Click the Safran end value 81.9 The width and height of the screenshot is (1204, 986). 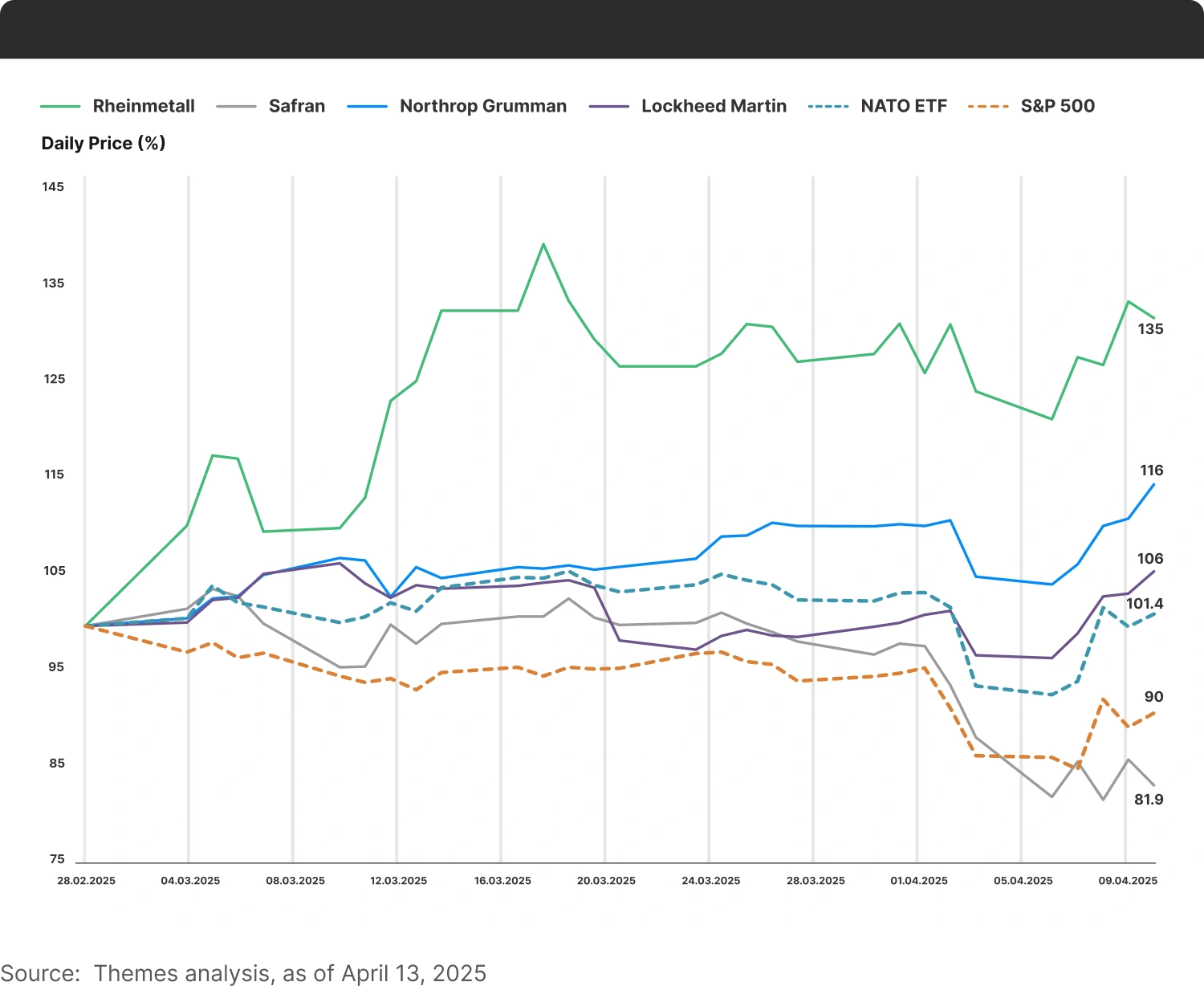1149,800
